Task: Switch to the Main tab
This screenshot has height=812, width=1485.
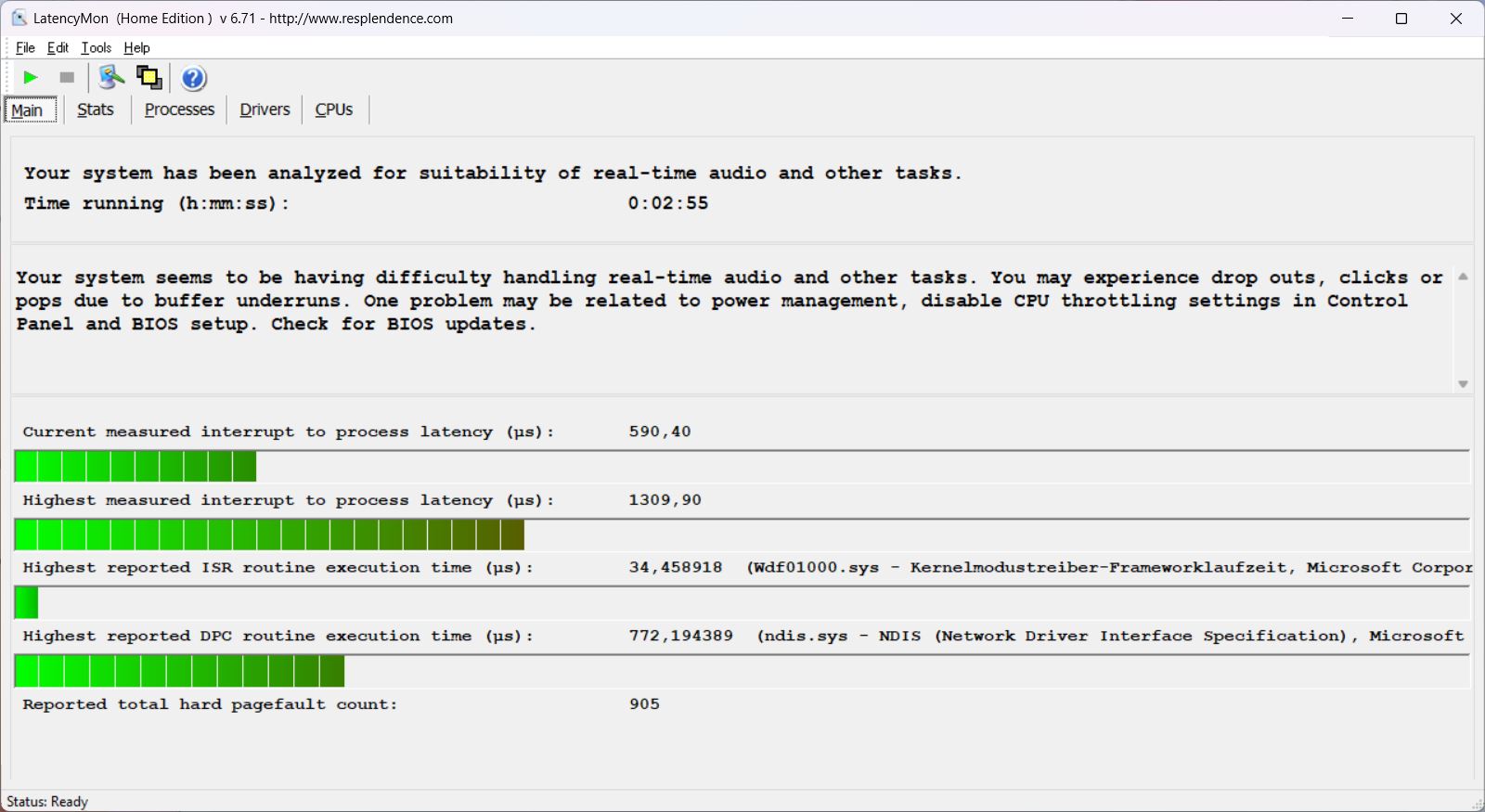Action: [x=31, y=110]
